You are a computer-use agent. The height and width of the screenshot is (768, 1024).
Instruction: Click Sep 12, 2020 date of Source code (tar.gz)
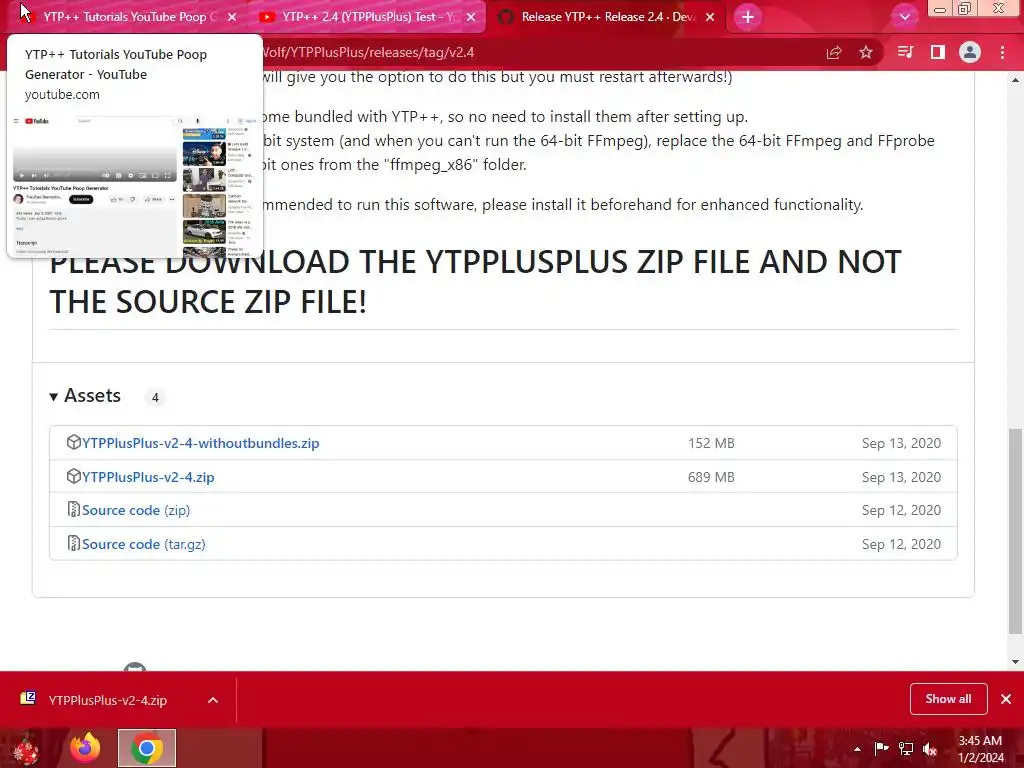(x=901, y=545)
